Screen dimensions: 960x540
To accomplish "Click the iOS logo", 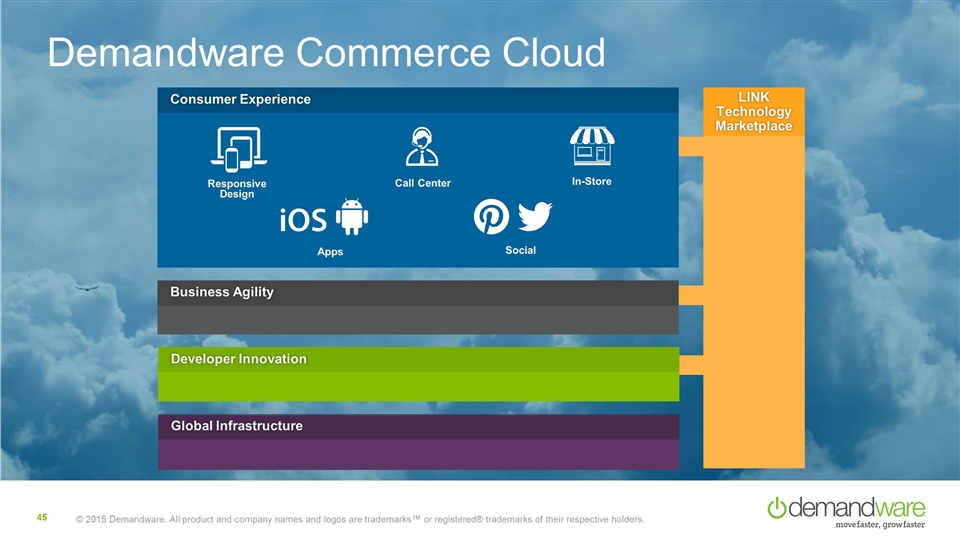I will click(x=303, y=220).
